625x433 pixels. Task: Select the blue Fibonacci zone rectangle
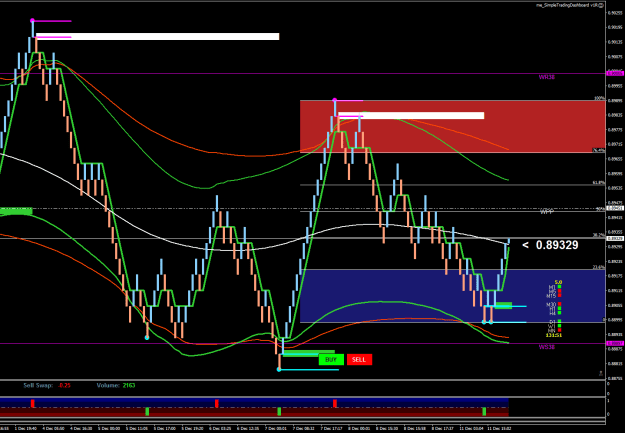[x=452, y=296]
